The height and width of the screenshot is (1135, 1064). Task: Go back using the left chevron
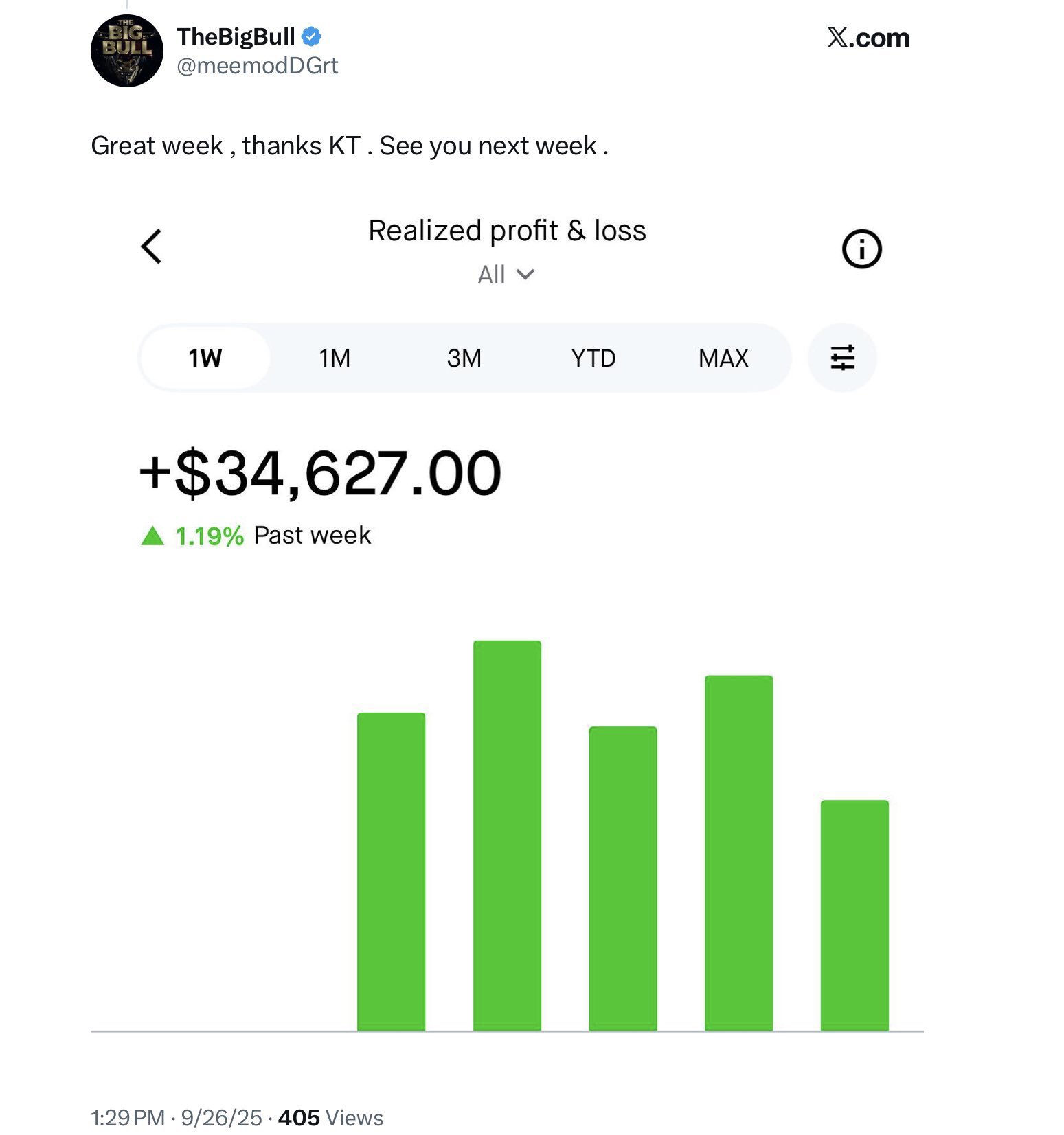[x=152, y=247]
